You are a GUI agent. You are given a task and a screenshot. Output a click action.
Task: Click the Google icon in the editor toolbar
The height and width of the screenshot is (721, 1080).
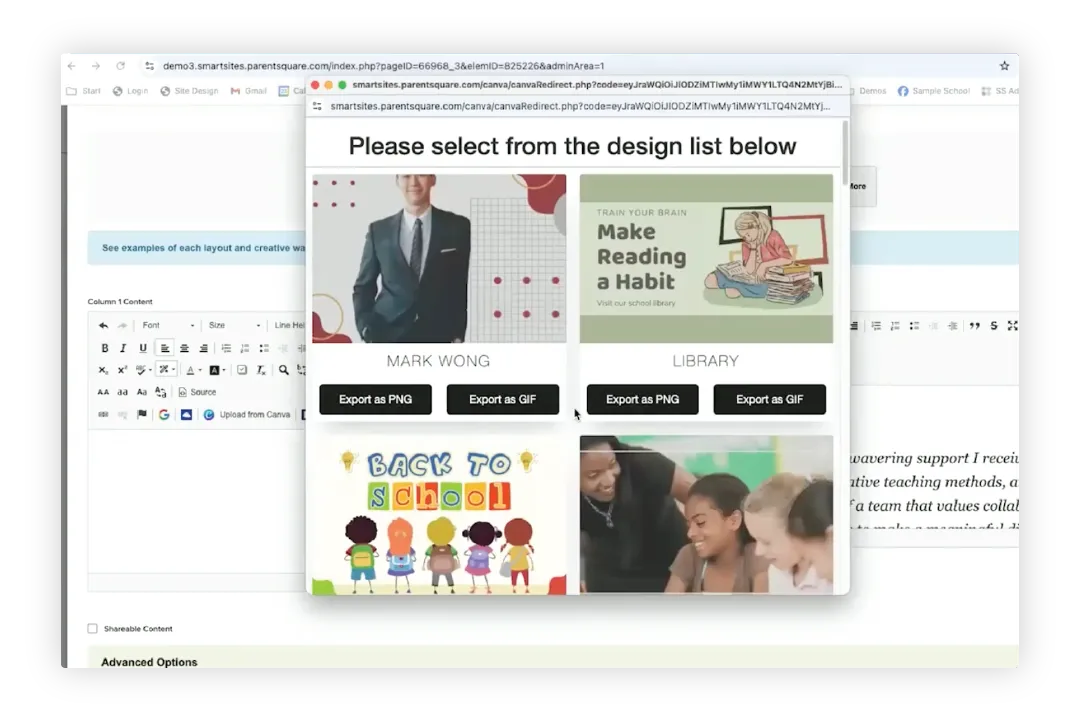[x=164, y=415]
